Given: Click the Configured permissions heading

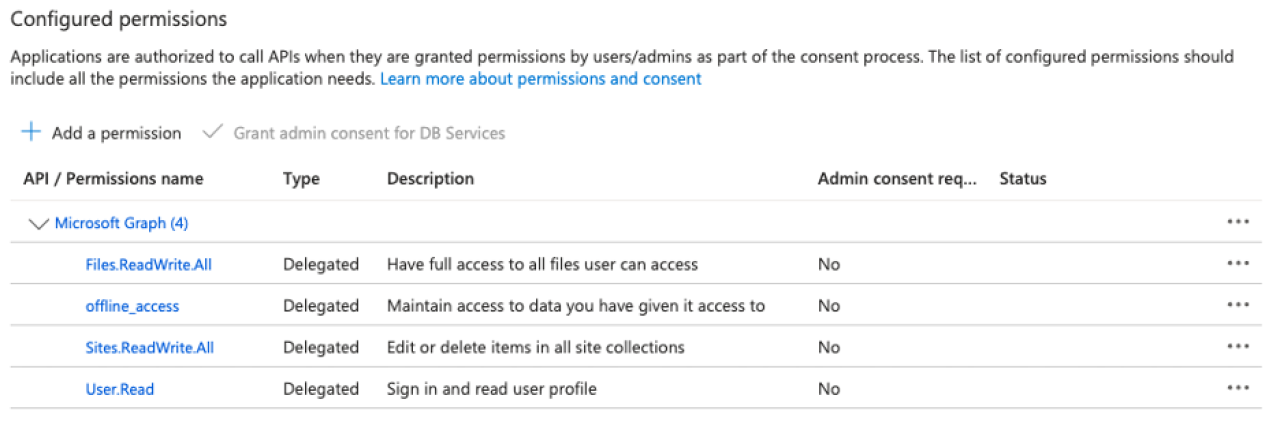Looking at the screenshot, I should [x=119, y=19].
